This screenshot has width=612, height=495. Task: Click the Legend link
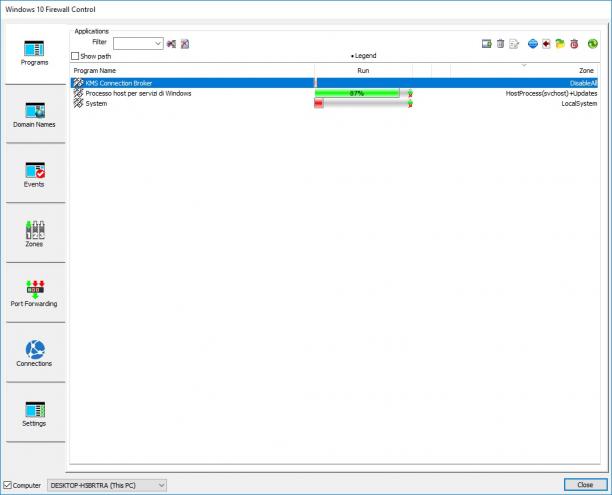363,56
